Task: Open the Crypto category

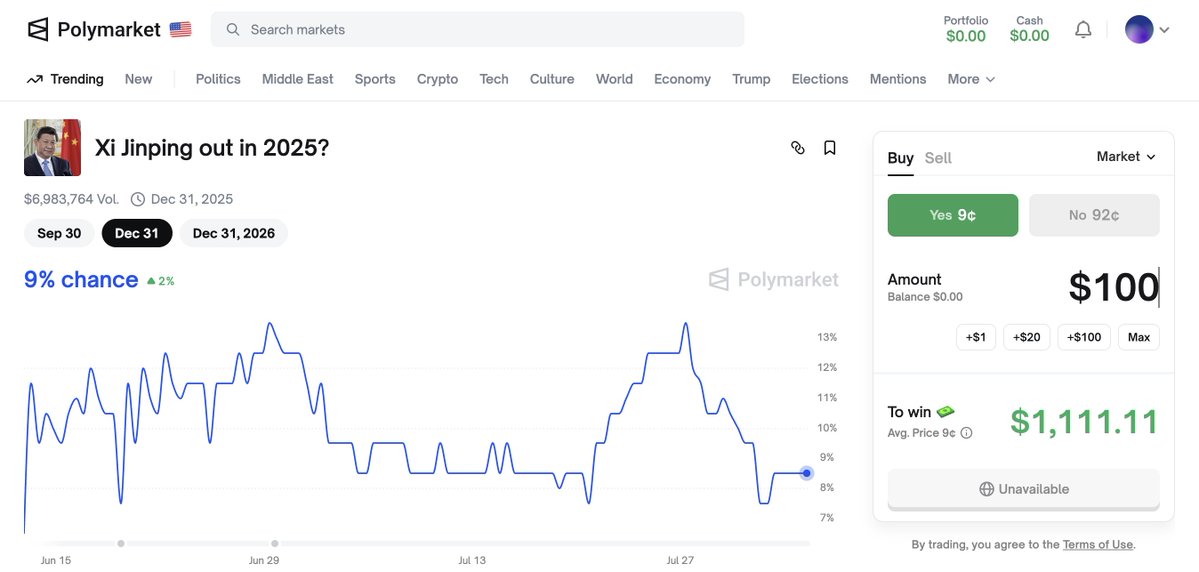Action: click(437, 80)
